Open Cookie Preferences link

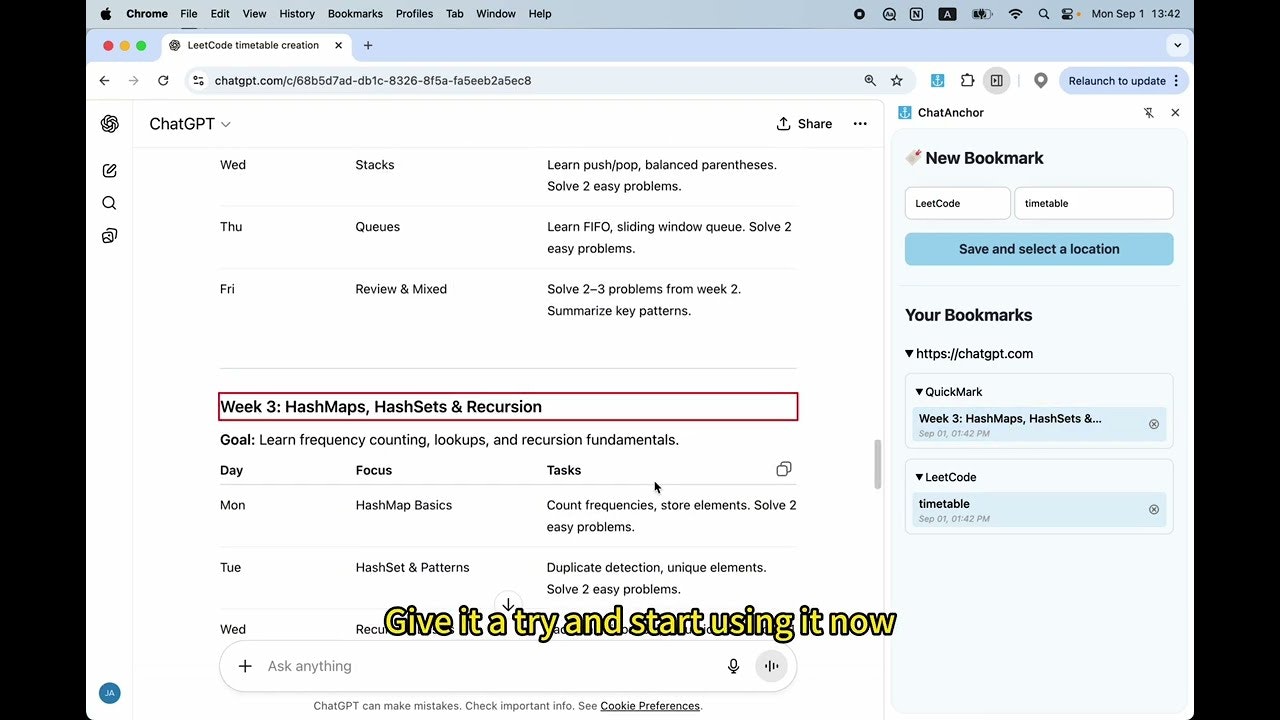click(650, 706)
